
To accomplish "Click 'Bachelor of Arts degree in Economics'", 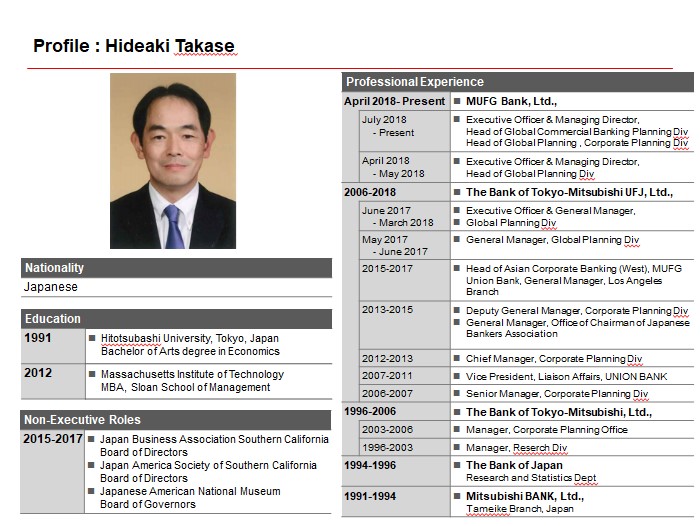I will (x=190, y=351).
